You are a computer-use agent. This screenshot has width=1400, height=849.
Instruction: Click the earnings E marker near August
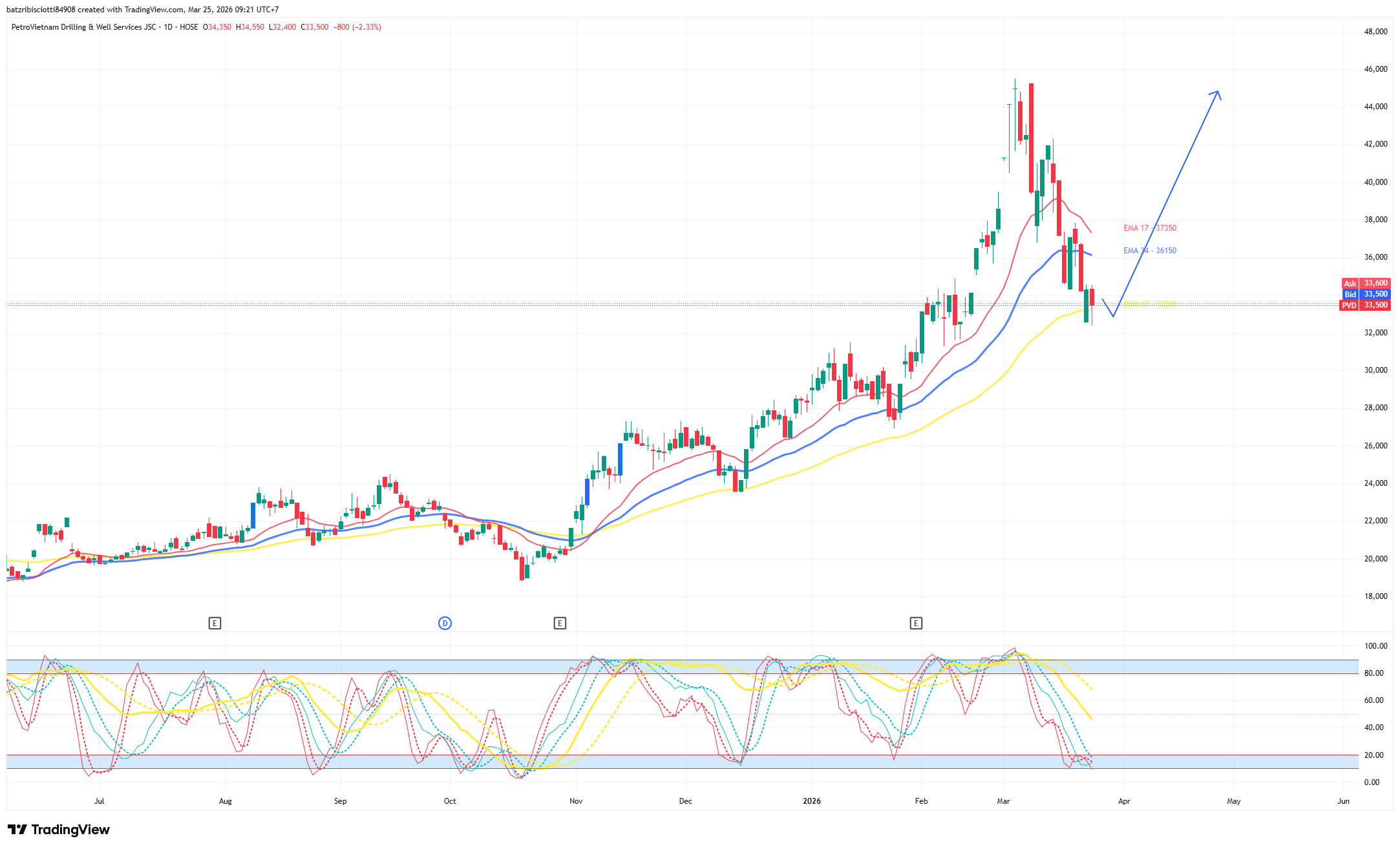tap(215, 623)
